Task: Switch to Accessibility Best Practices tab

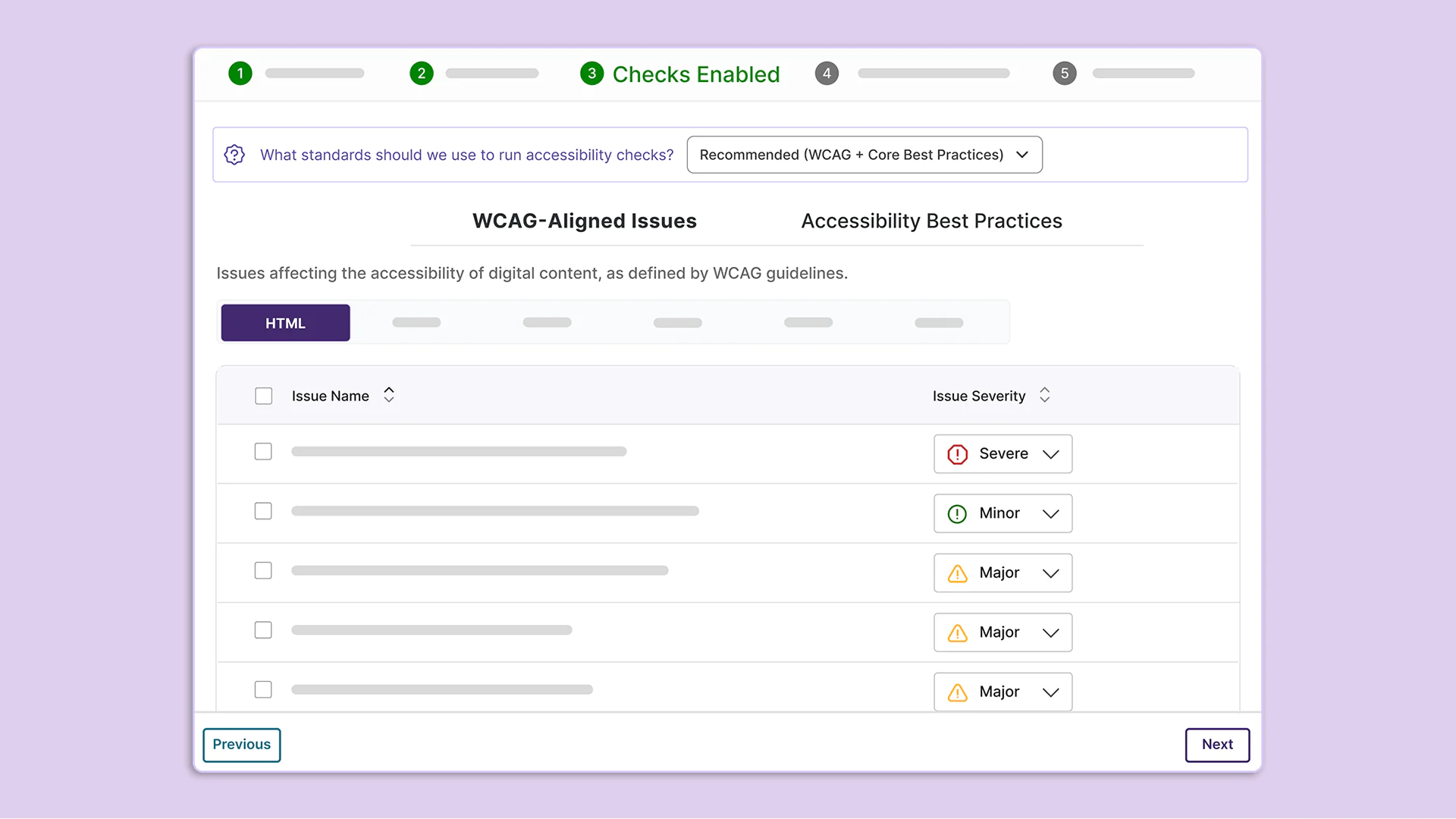Action: [x=932, y=221]
